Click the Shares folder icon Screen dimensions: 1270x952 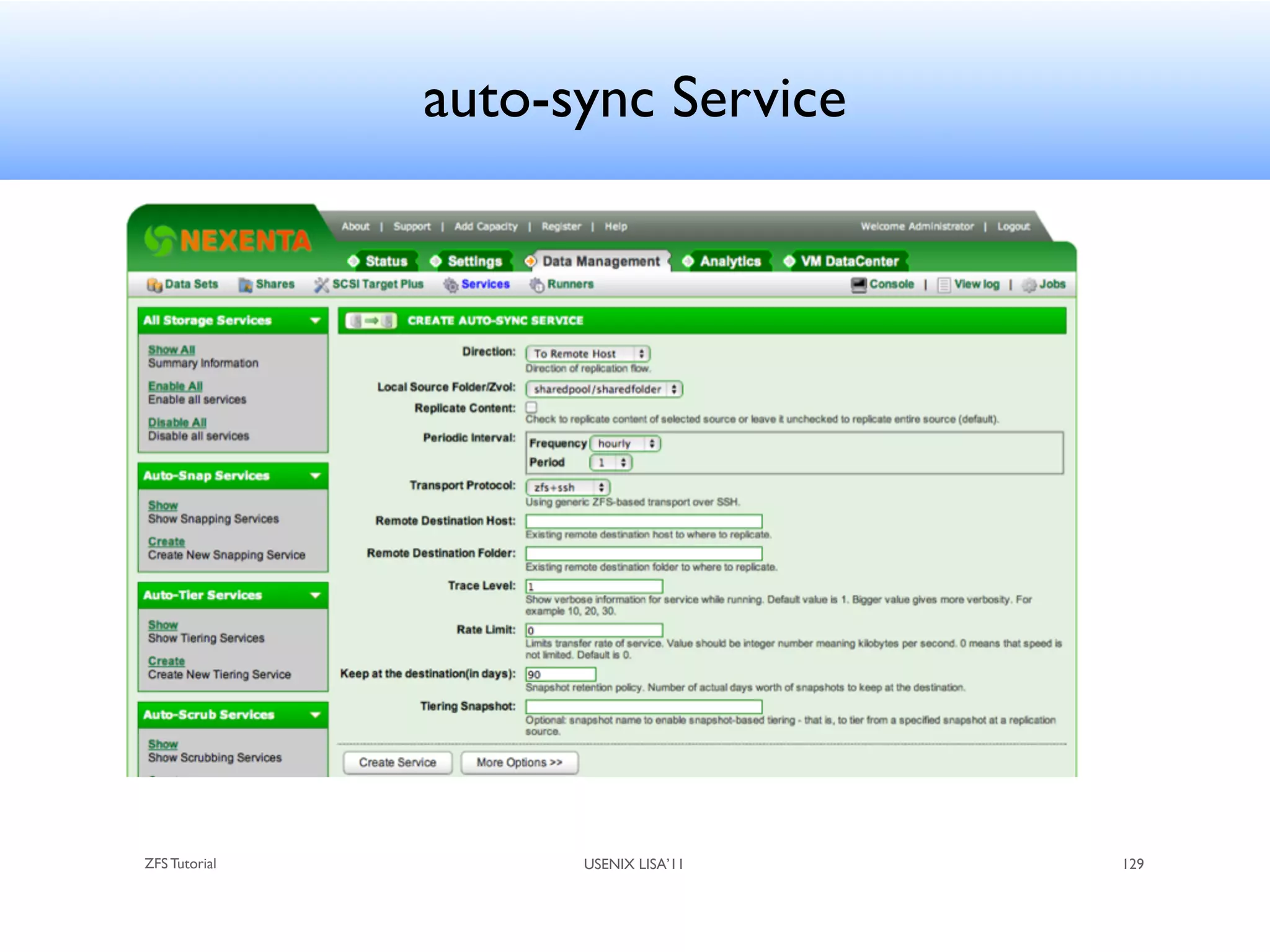(x=246, y=284)
